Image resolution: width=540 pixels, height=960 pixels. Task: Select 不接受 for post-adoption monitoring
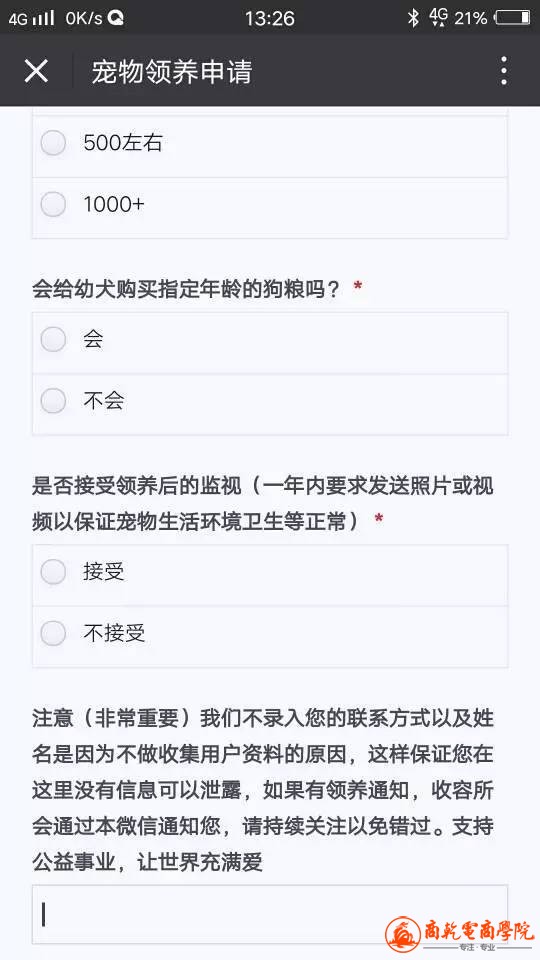270,633
